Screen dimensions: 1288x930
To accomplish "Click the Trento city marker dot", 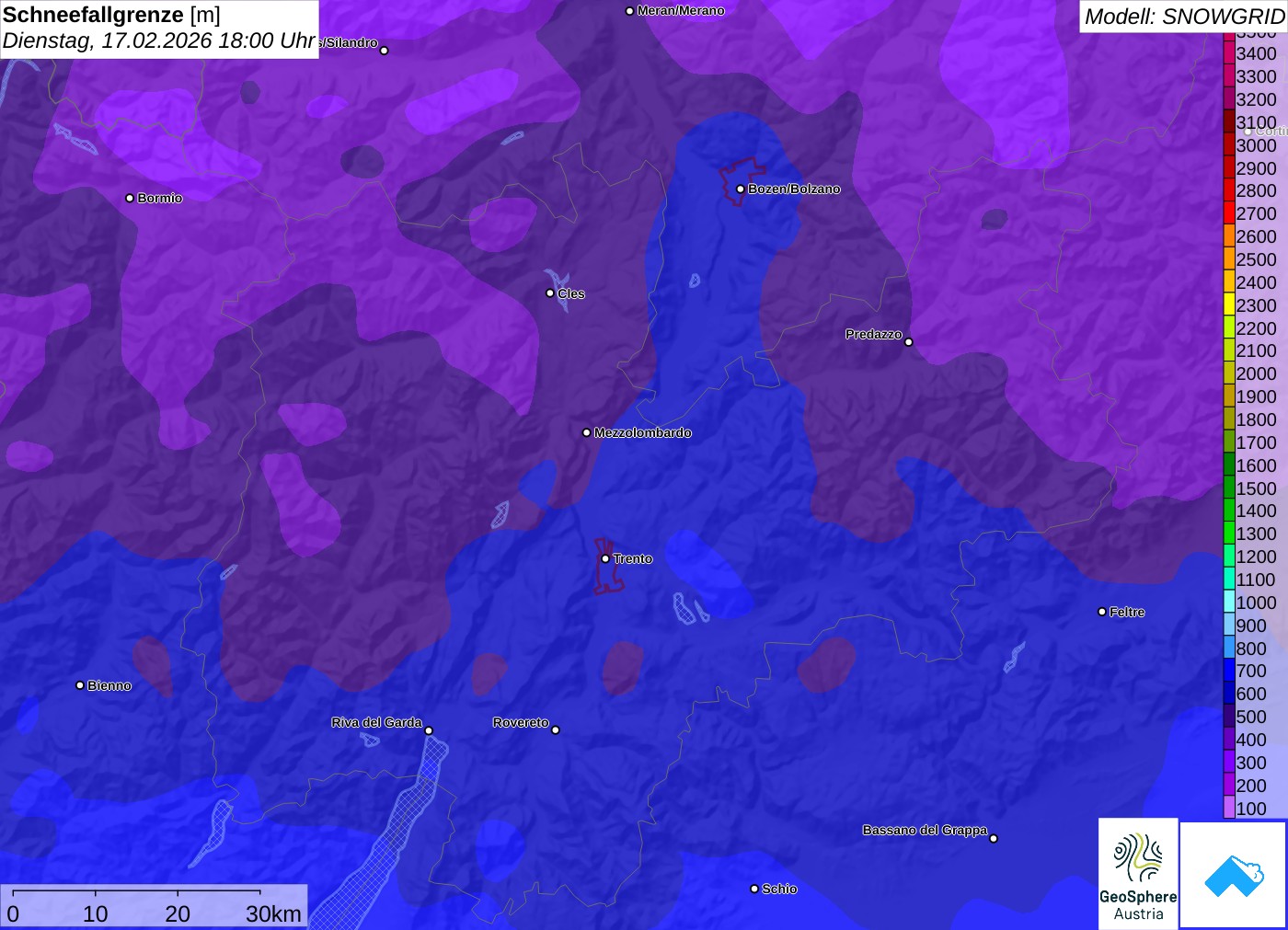I will 605,558.
